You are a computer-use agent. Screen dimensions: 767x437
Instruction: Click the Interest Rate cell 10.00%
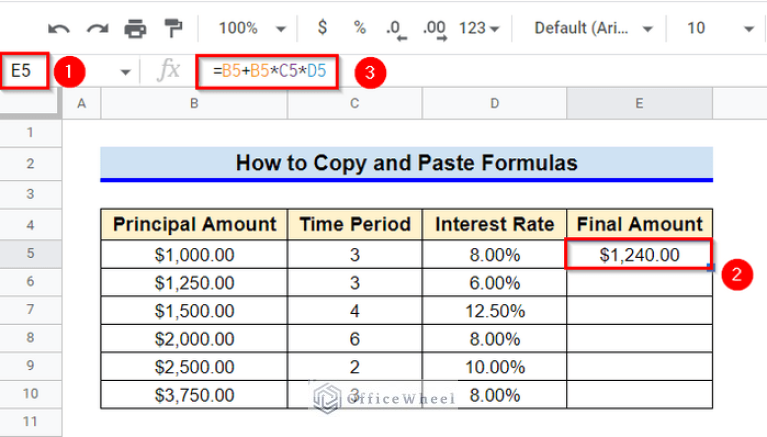pos(495,367)
